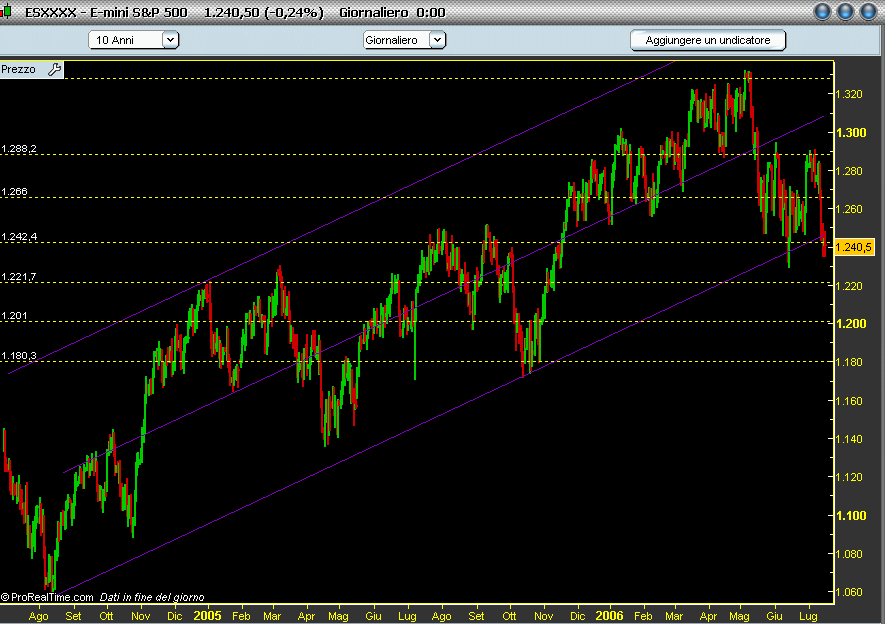Click the 1.300 price axis label
885x624 pixels.
851,133
